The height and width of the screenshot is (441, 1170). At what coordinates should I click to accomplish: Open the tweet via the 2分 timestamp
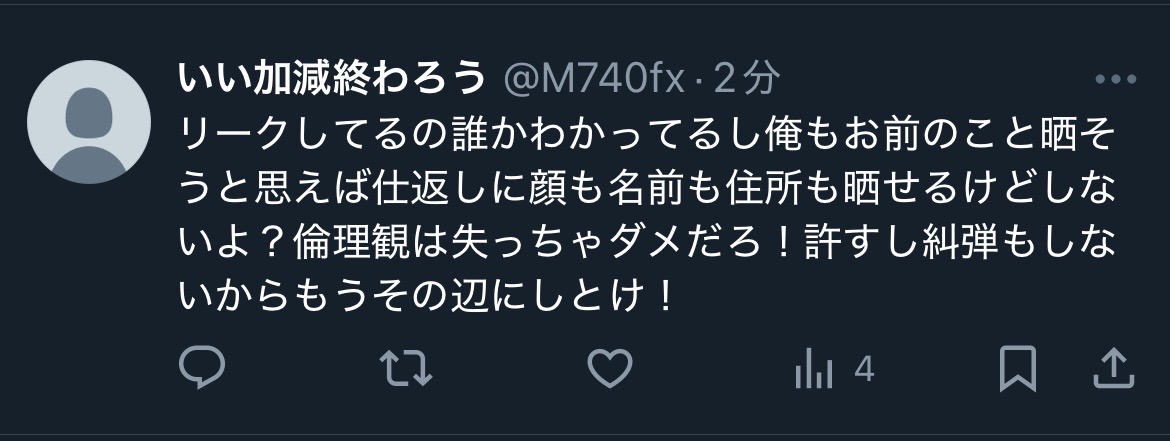(747, 78)
